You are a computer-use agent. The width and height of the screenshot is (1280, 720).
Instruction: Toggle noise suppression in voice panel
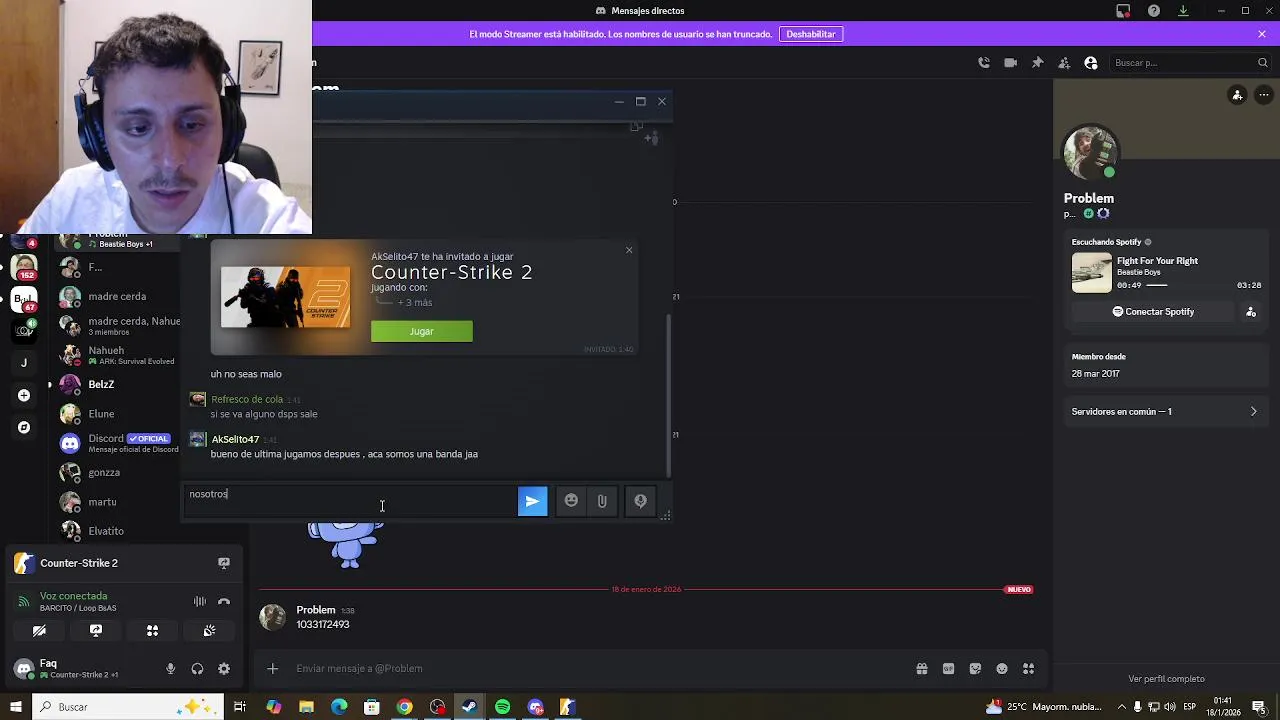(x=199, y=602)
